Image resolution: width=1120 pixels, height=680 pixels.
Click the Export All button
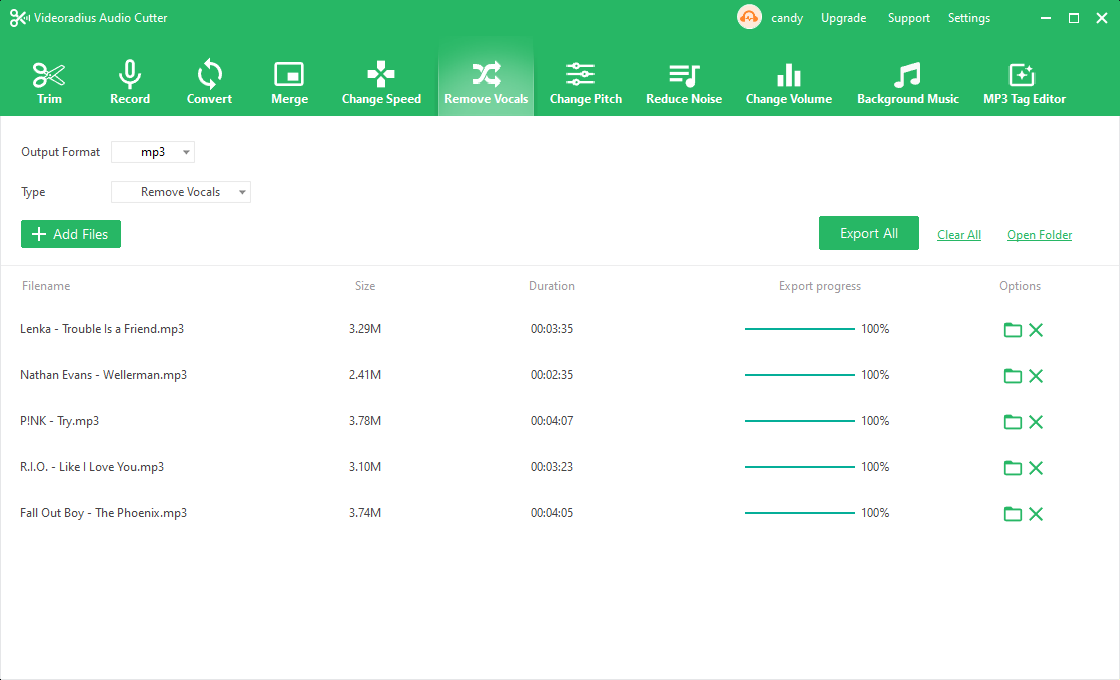click(869, 234)
